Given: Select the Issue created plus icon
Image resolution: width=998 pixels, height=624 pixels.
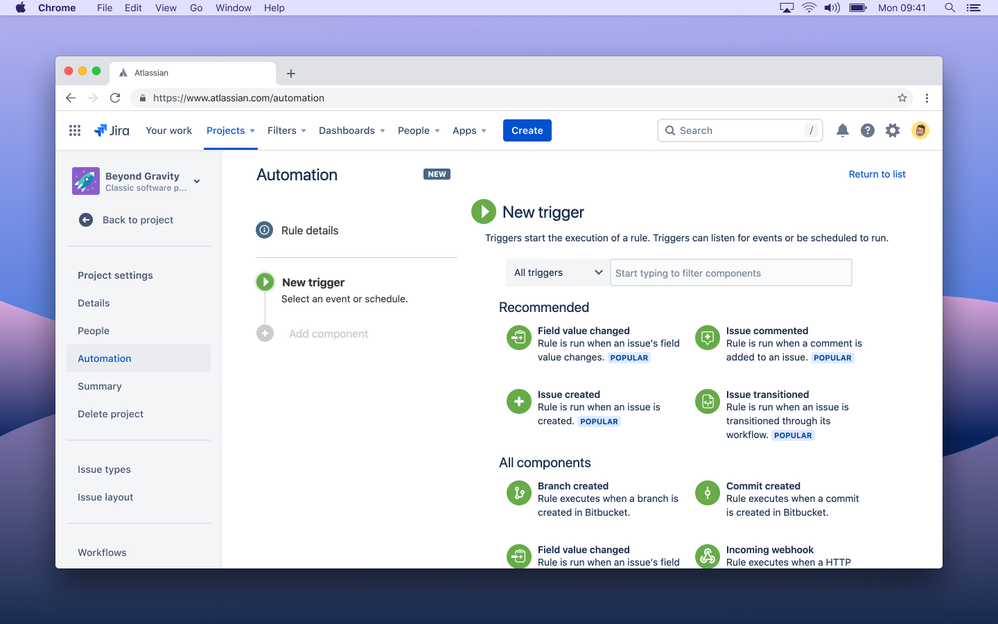Looking at the screenshot, I should click(518, 401).
